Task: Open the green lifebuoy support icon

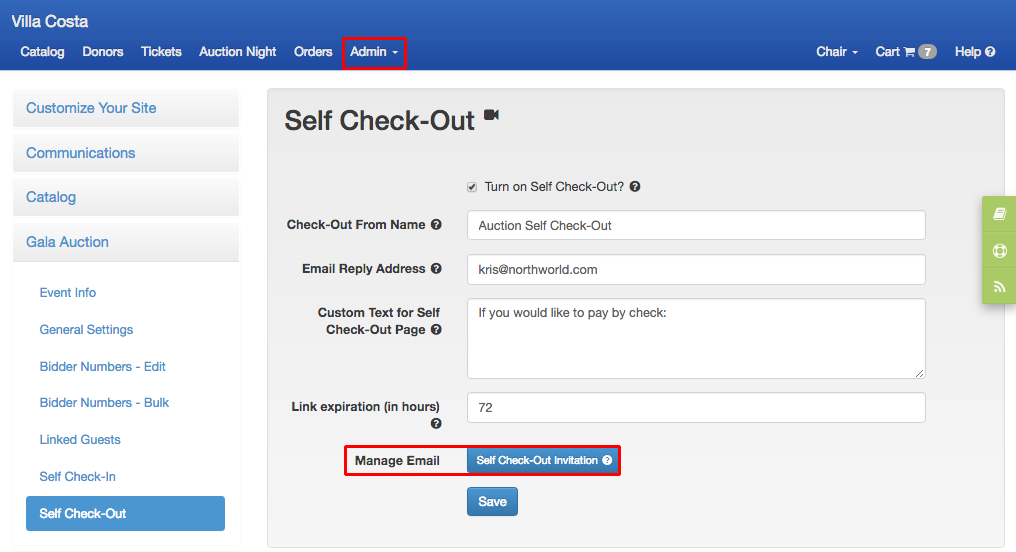Action: (999, 251)
